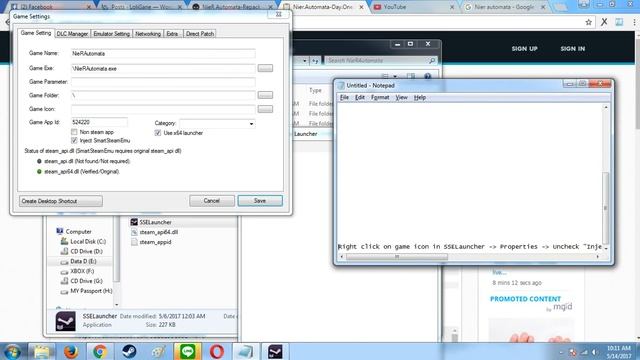Click Type column header in Explorer

click(x=315, y=90)
